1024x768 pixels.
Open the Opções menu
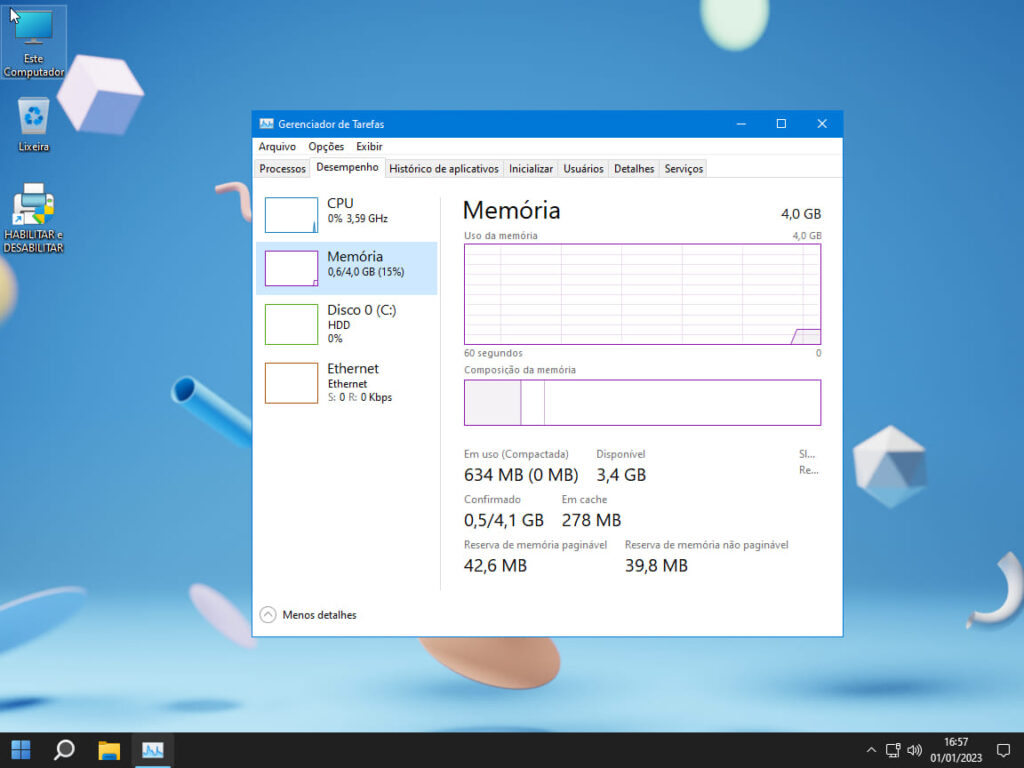326,147
